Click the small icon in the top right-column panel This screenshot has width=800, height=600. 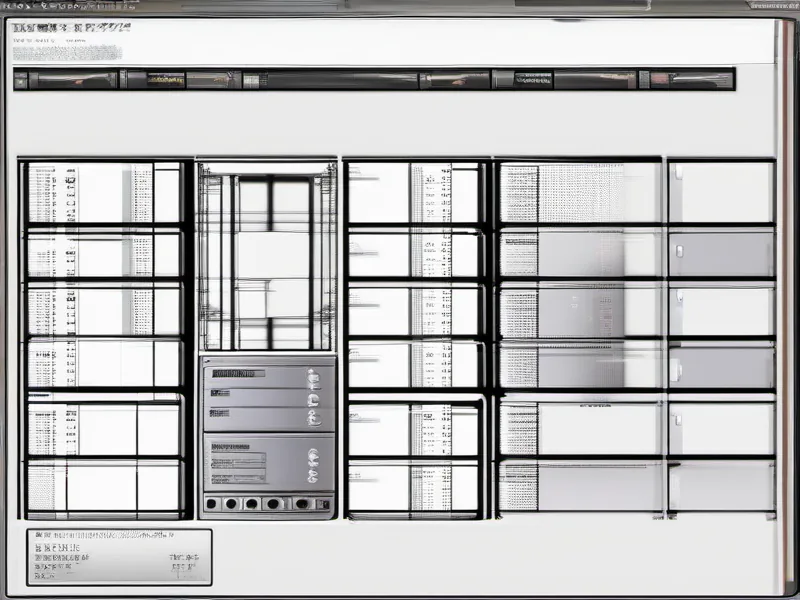[x=679, y=172]
